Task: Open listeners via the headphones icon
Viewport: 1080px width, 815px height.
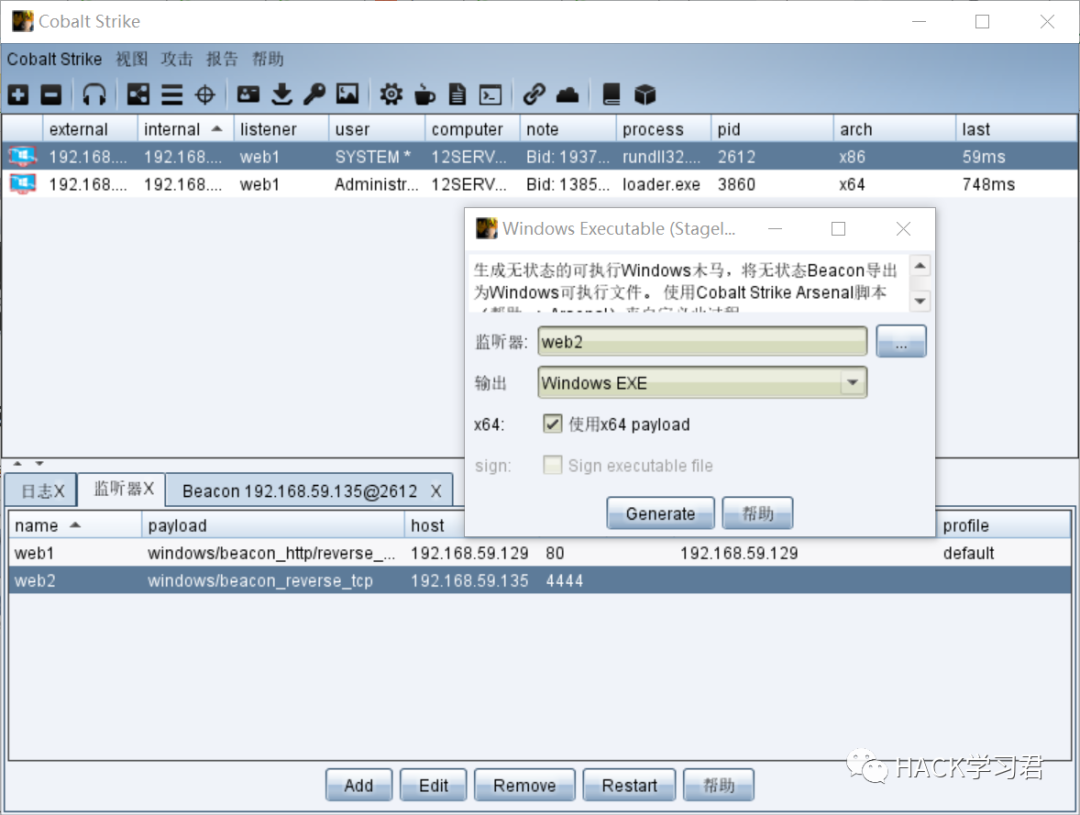Action: (94, 94)
